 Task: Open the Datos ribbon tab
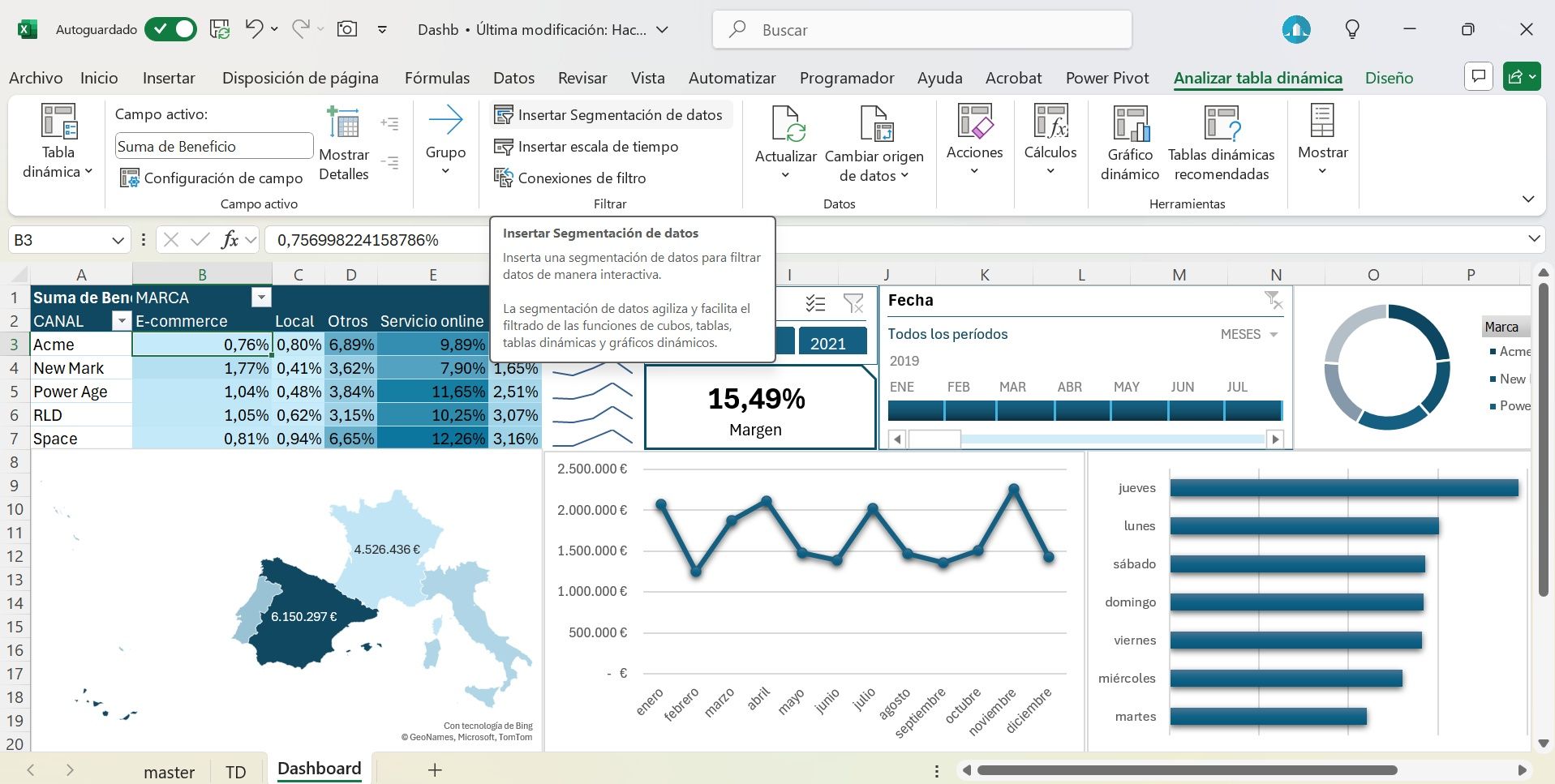pyautogui.click(x=513, y=78)
